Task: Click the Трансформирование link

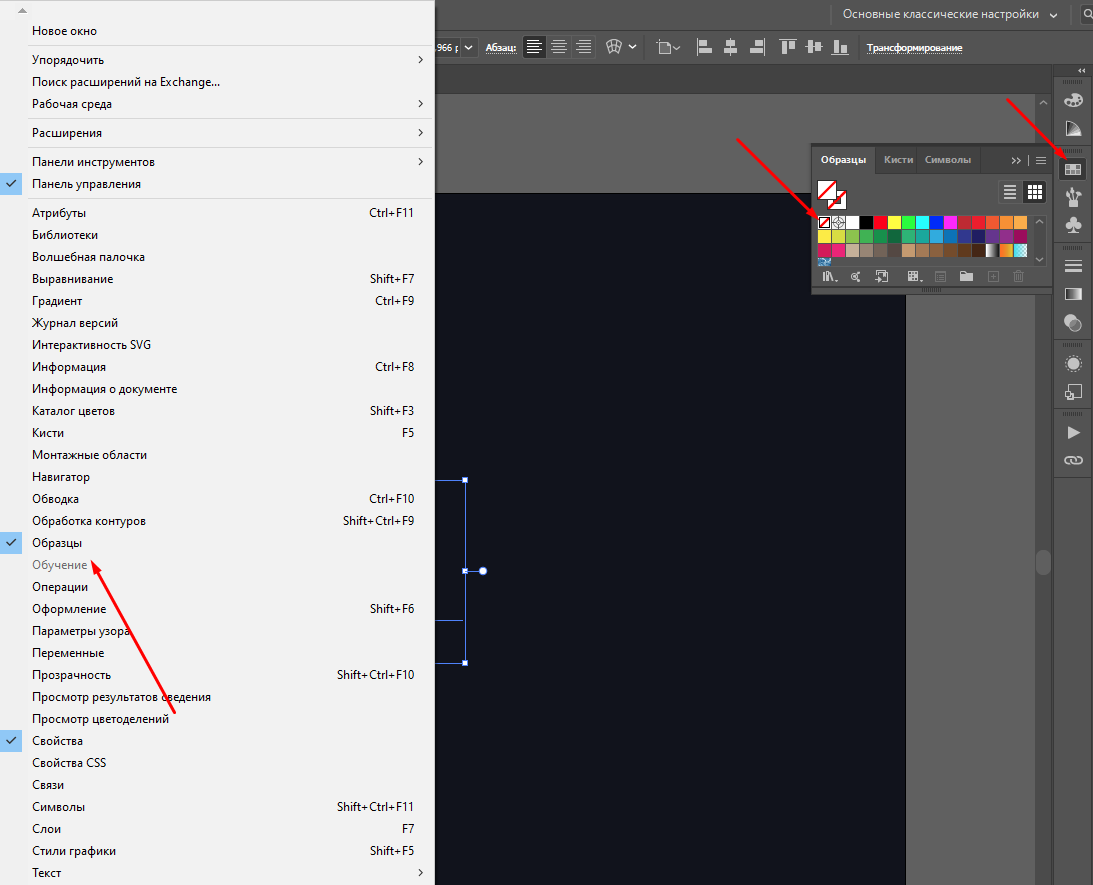Action: 914,48
